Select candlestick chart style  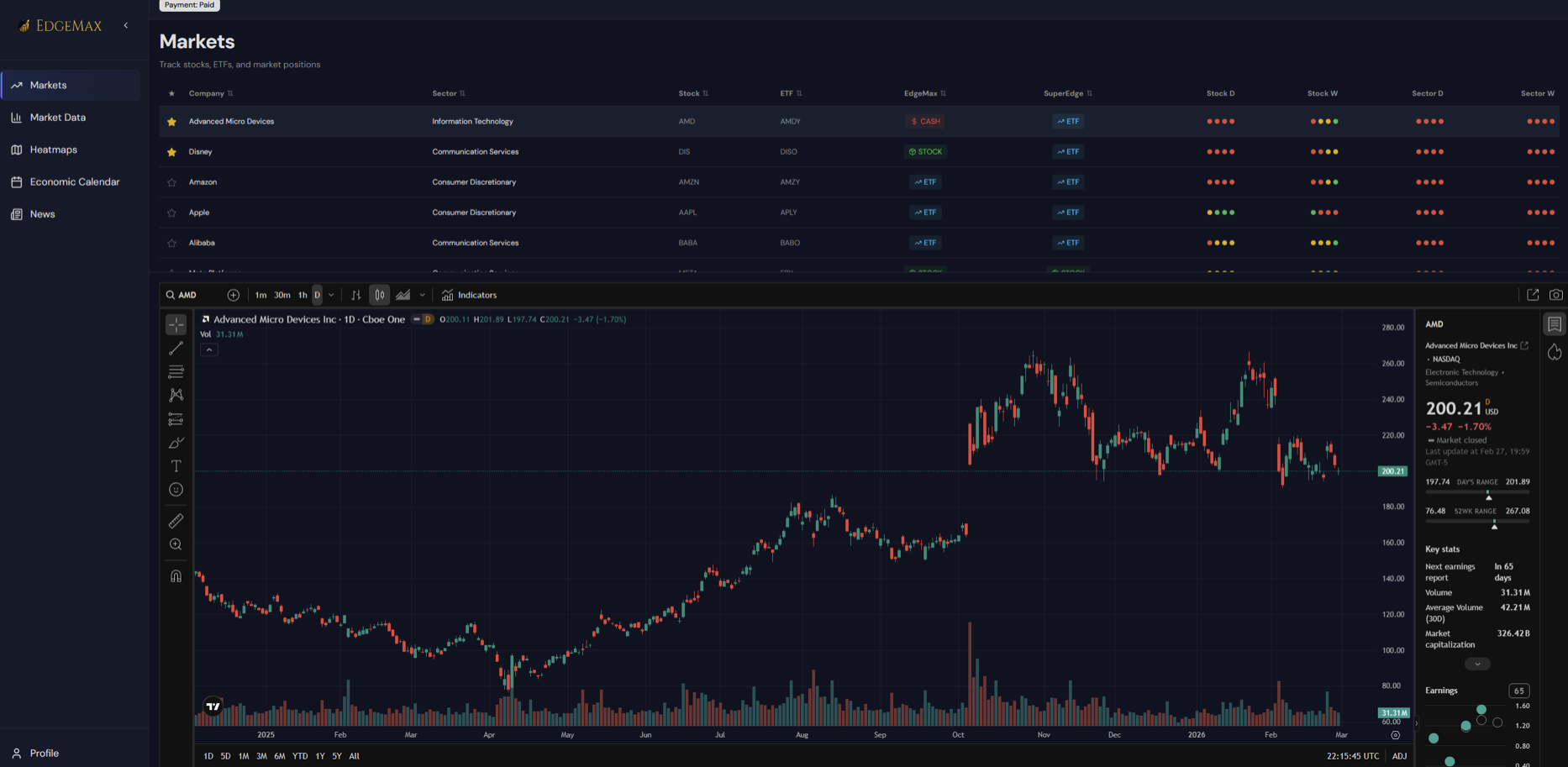(x=379, y=295)
